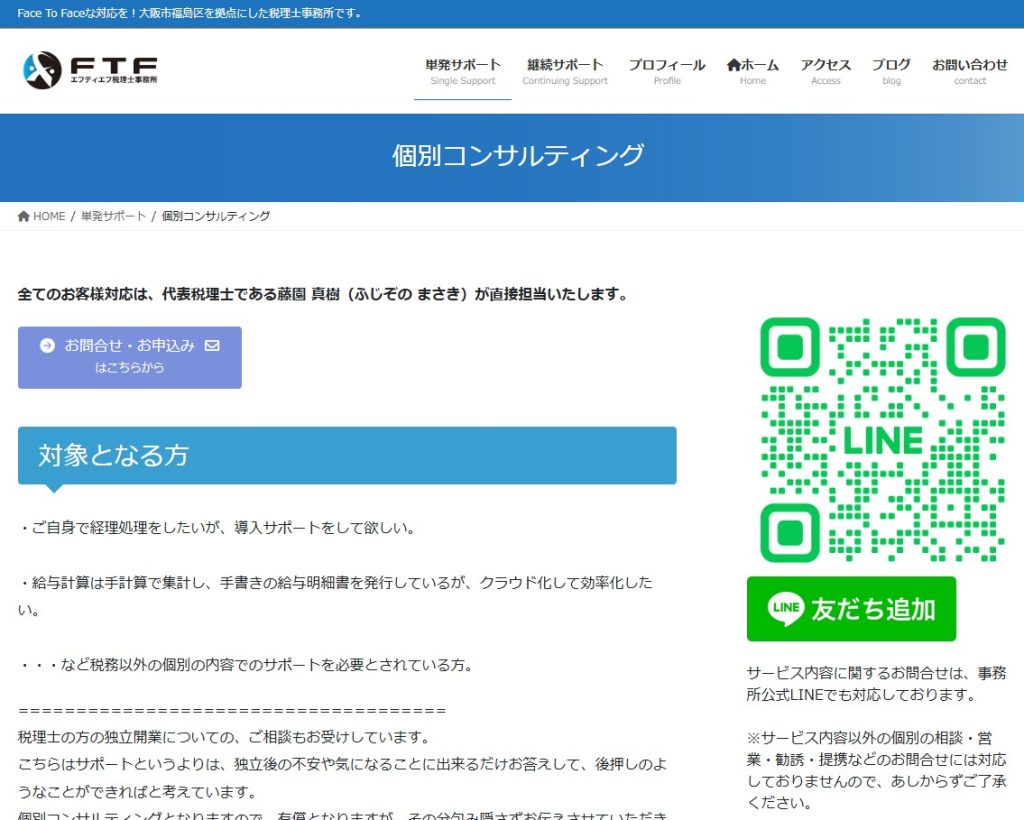Open the ブログ page

coord(891,71)
